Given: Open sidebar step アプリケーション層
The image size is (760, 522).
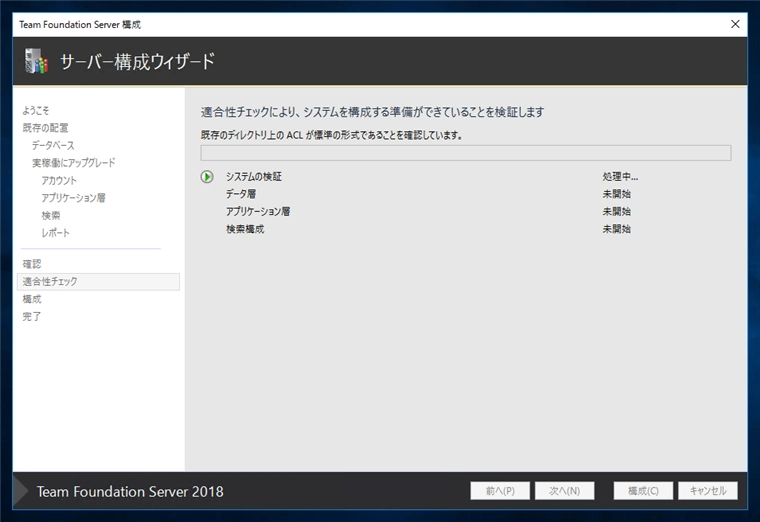Looking at the screenshot, I should [x=73, y=198].
